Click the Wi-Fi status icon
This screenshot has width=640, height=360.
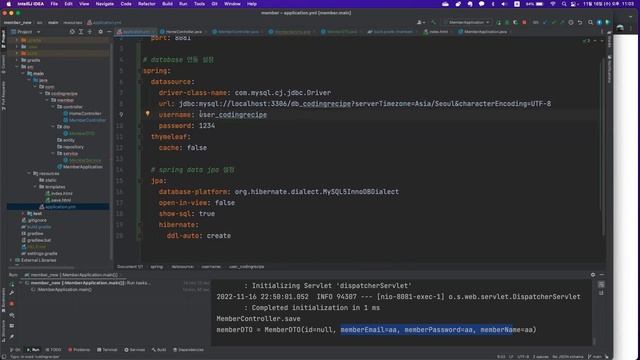553,4
